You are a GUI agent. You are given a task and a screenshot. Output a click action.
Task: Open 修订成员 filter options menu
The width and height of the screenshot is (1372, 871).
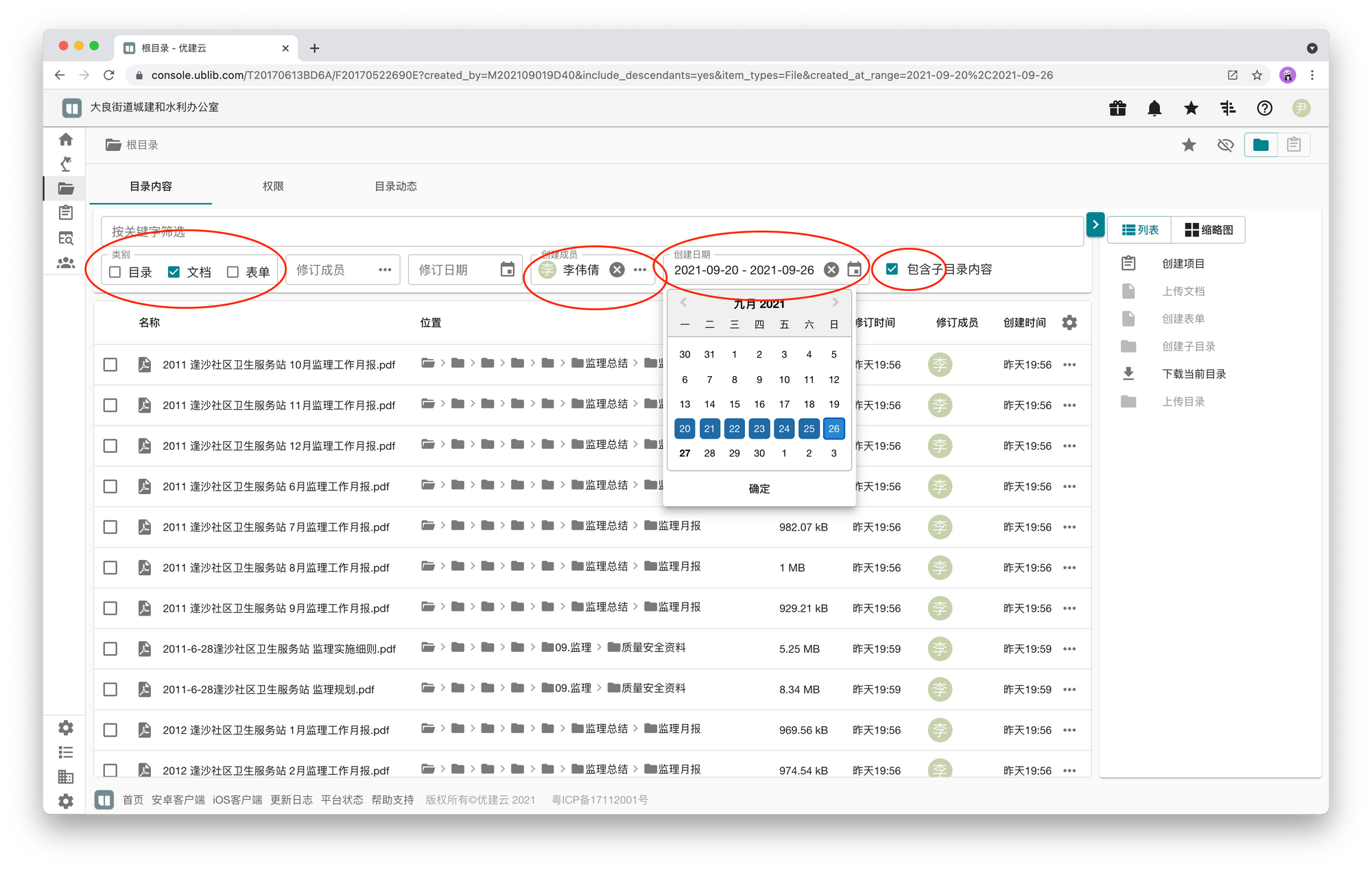tap(385, 270)
